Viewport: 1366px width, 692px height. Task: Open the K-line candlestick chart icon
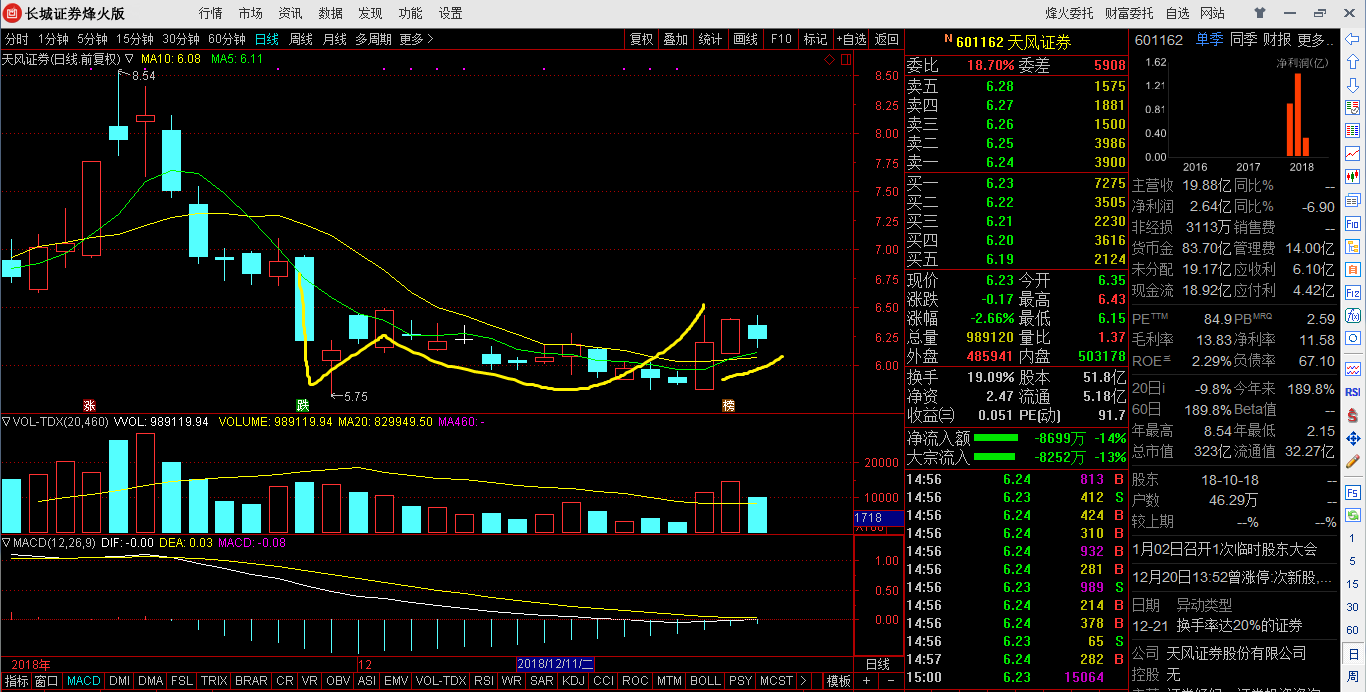pyautogui.click(x=1353, y=176)
